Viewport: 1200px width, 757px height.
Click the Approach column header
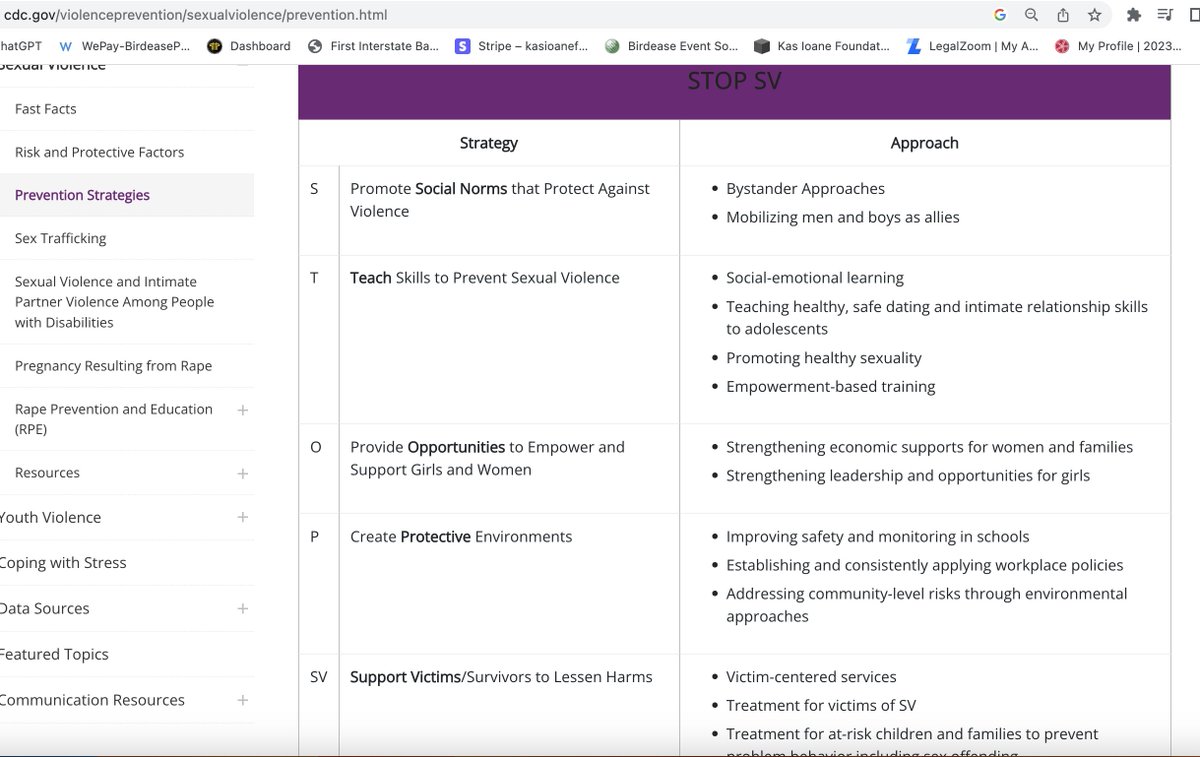pos(925,143)
